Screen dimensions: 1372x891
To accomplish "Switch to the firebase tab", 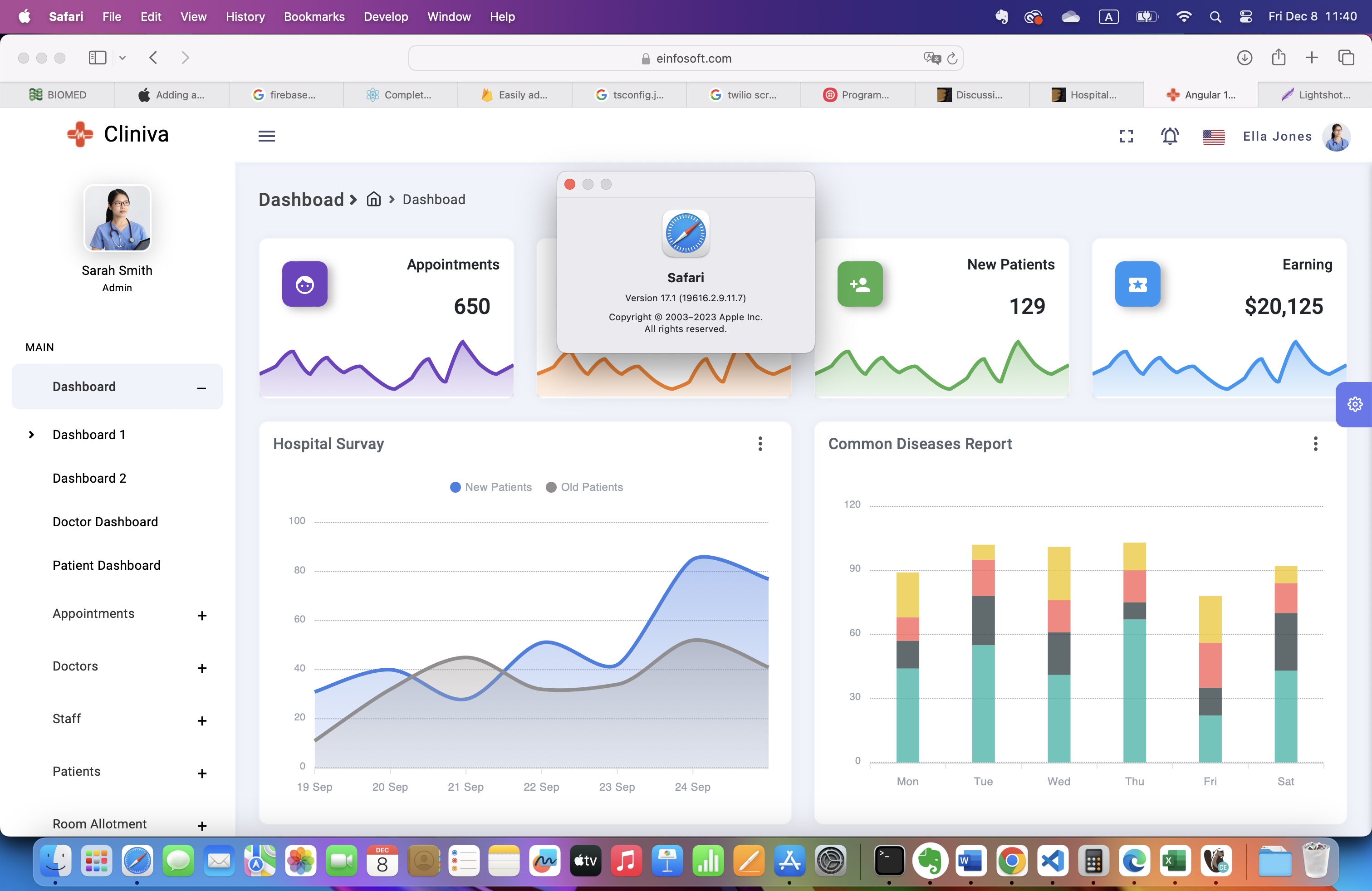I will pos(286,95).
